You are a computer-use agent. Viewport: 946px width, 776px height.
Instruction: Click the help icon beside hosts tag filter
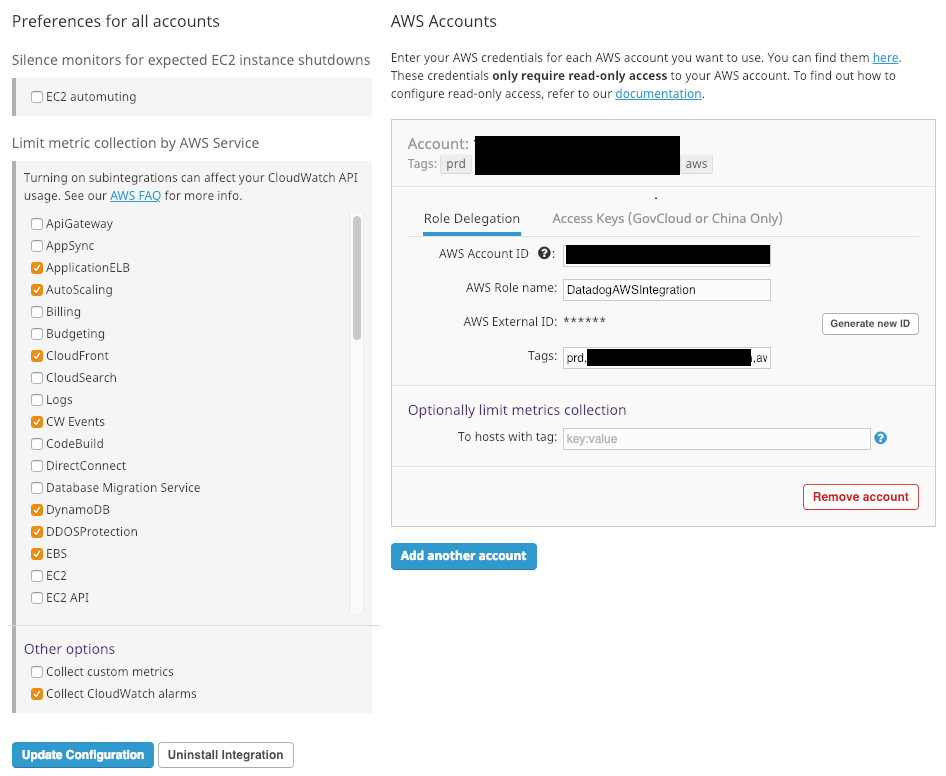[x=880, y=439]
